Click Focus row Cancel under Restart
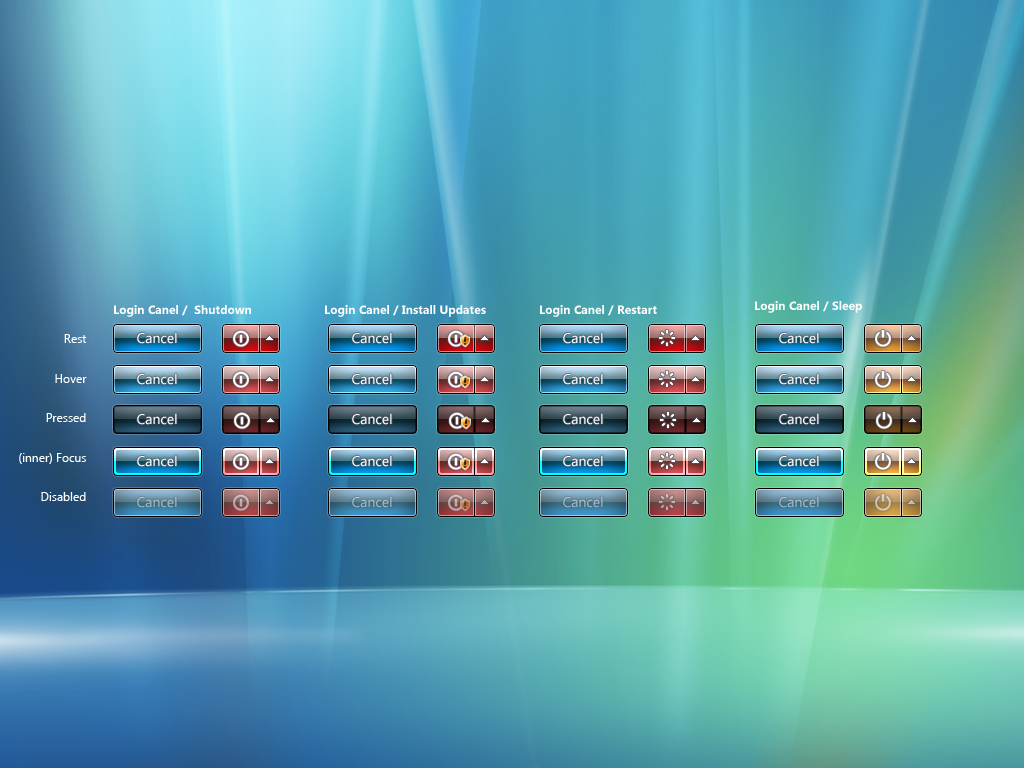This screenshot has width=1024, height=768. pos(583,462)
